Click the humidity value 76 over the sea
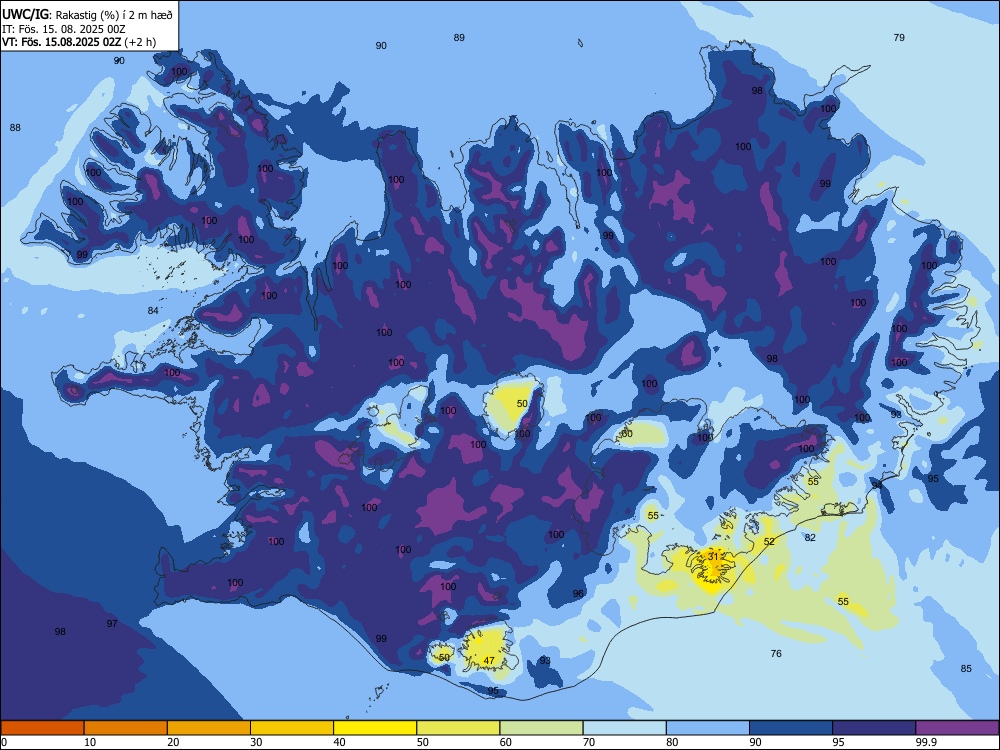Screen dimensions: 1000x750 point(776,653)
